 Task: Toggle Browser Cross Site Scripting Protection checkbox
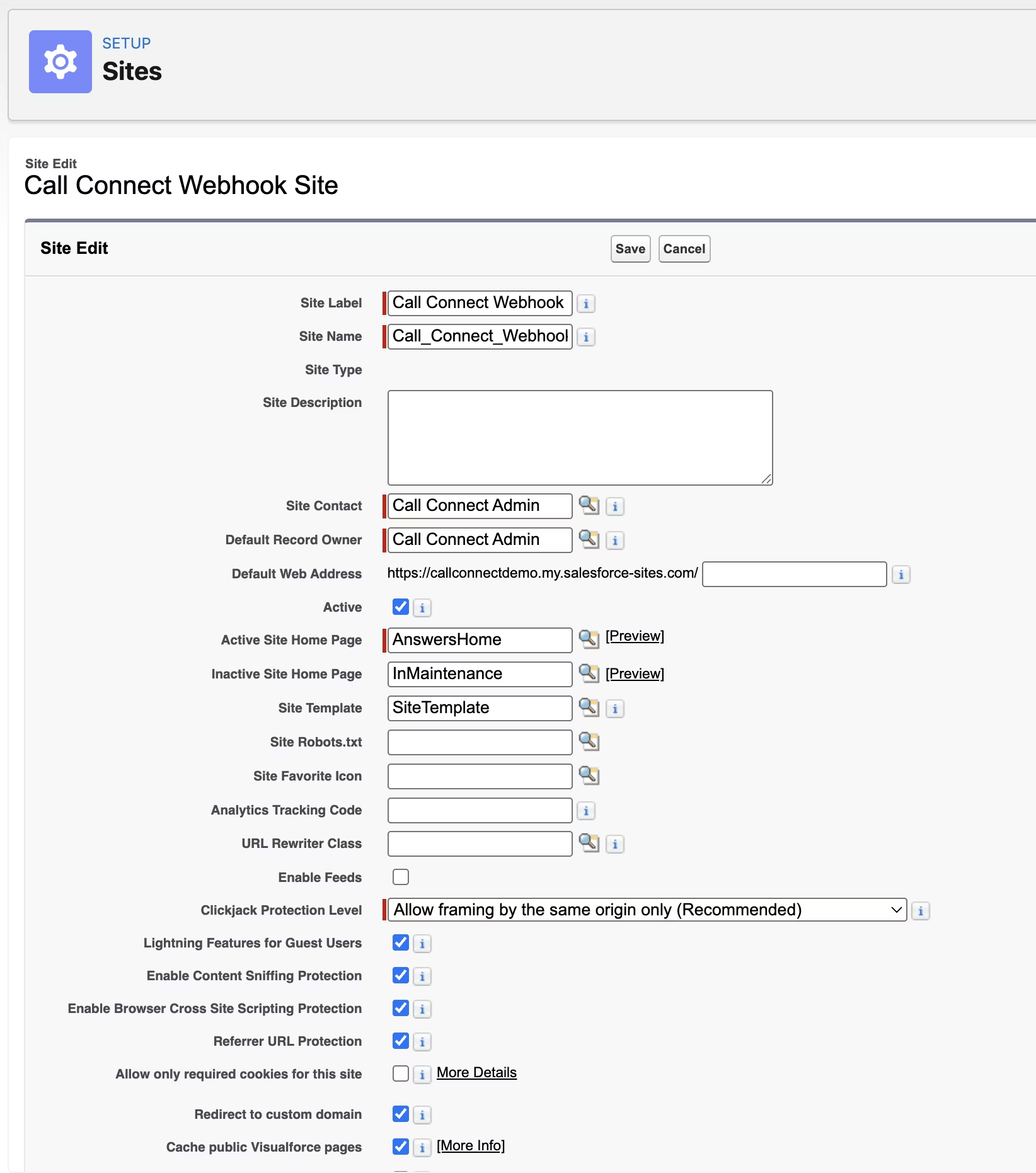(401, 1008)
